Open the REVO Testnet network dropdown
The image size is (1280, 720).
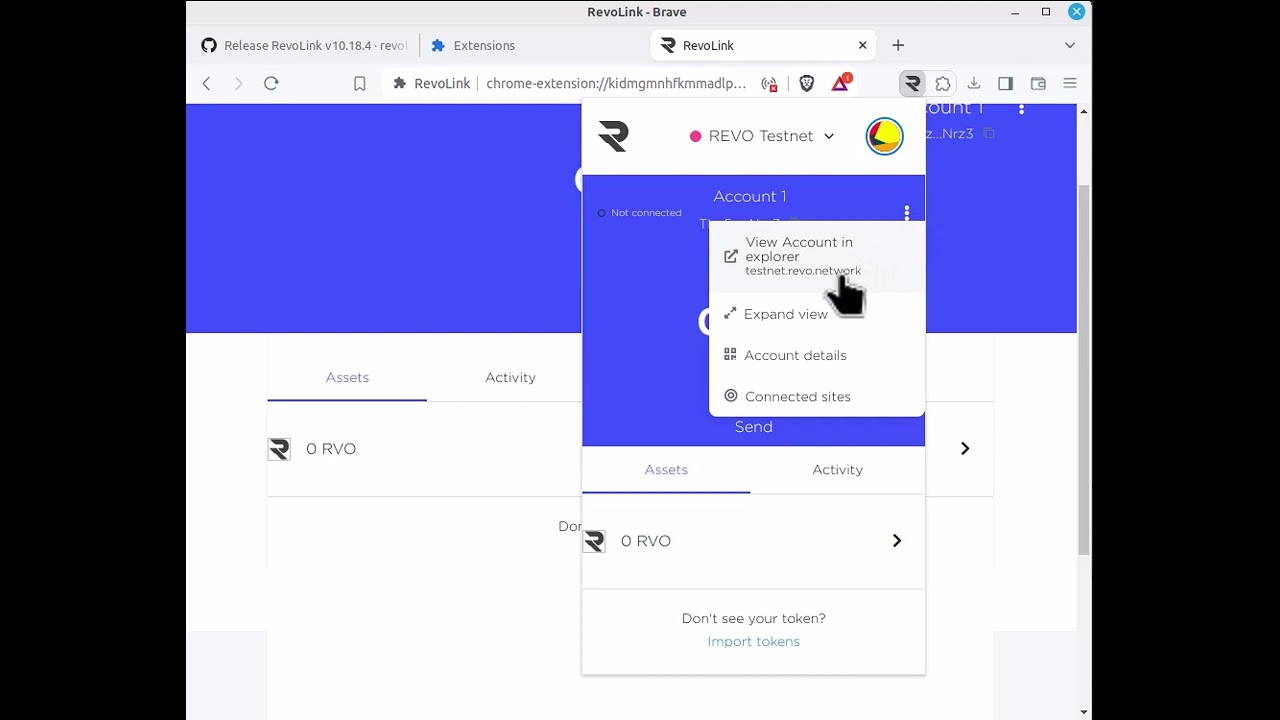(762, 136)
